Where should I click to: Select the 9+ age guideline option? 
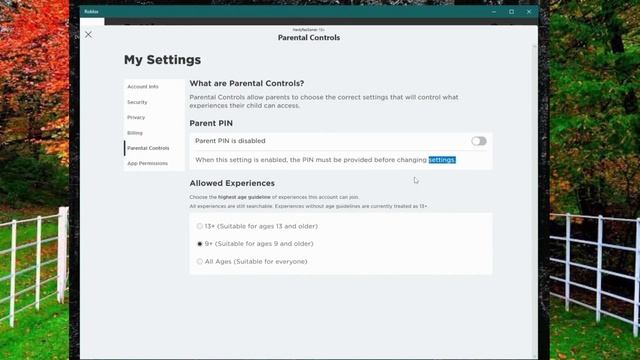click(200, 244)
